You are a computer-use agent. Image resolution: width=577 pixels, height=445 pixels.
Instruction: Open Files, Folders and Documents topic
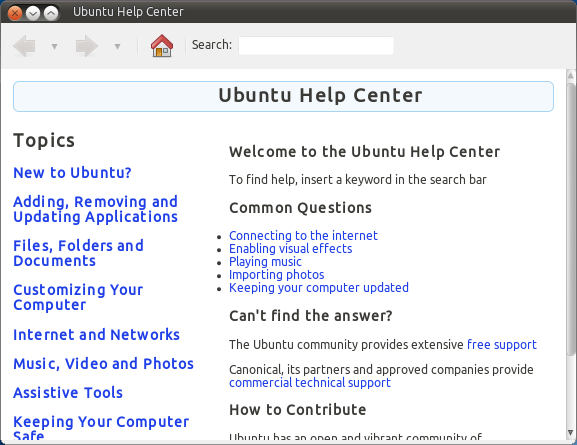click(x=78, y=253)
